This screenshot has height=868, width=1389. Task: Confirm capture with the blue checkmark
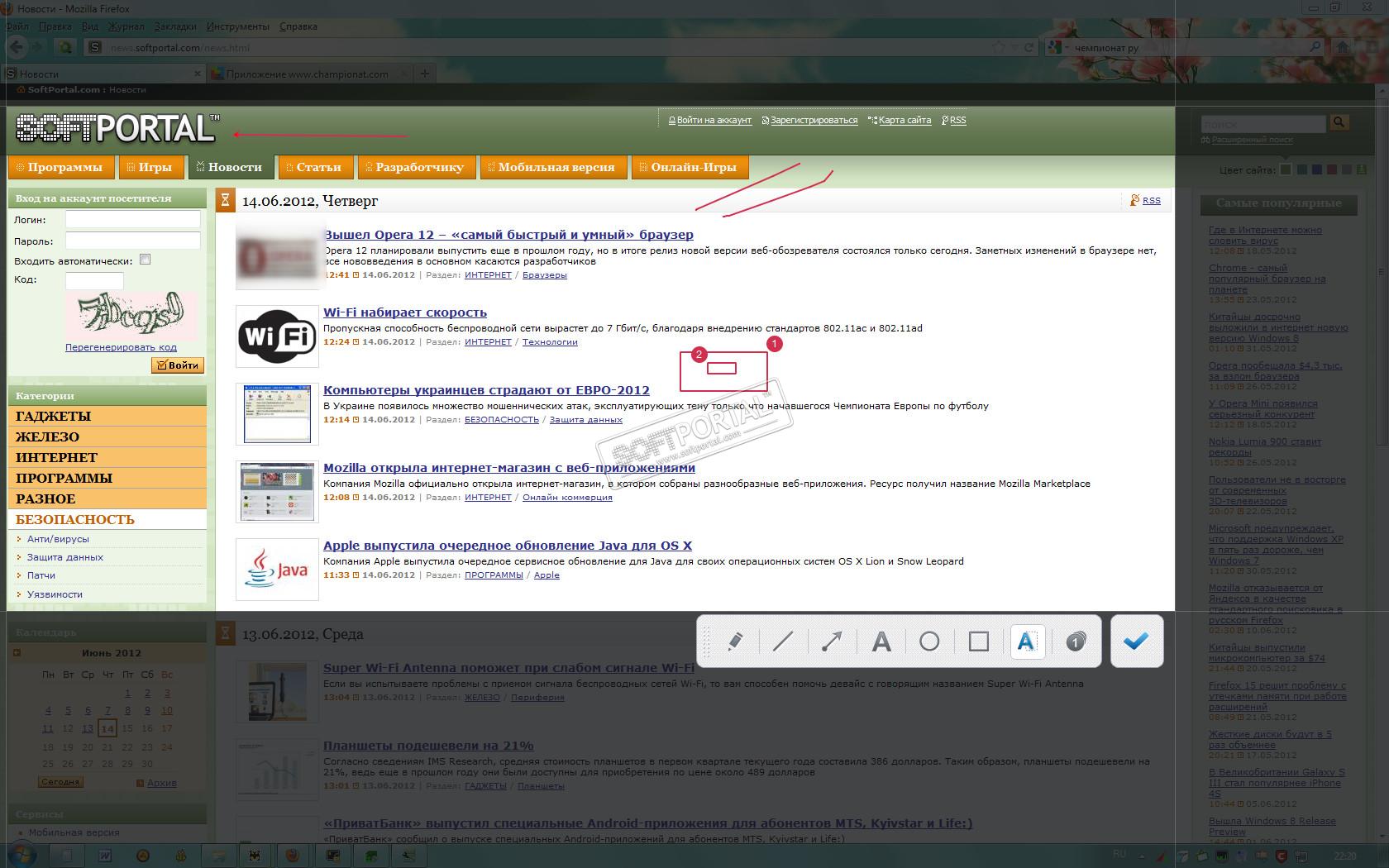1137,641
